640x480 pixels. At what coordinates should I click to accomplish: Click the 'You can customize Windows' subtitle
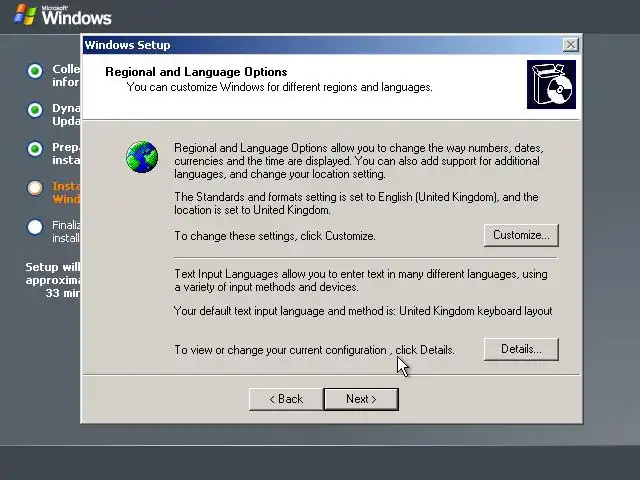(x=280, y=87)
